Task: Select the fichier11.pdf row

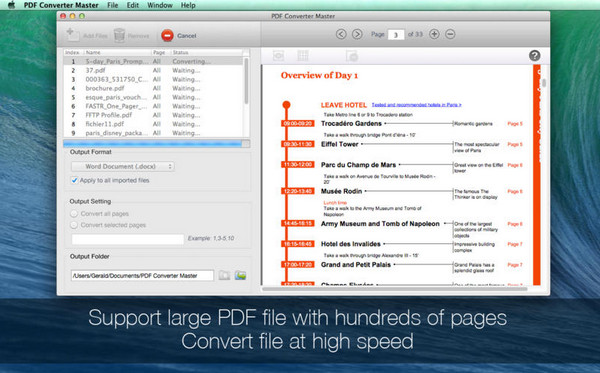Action: (153, 124)
